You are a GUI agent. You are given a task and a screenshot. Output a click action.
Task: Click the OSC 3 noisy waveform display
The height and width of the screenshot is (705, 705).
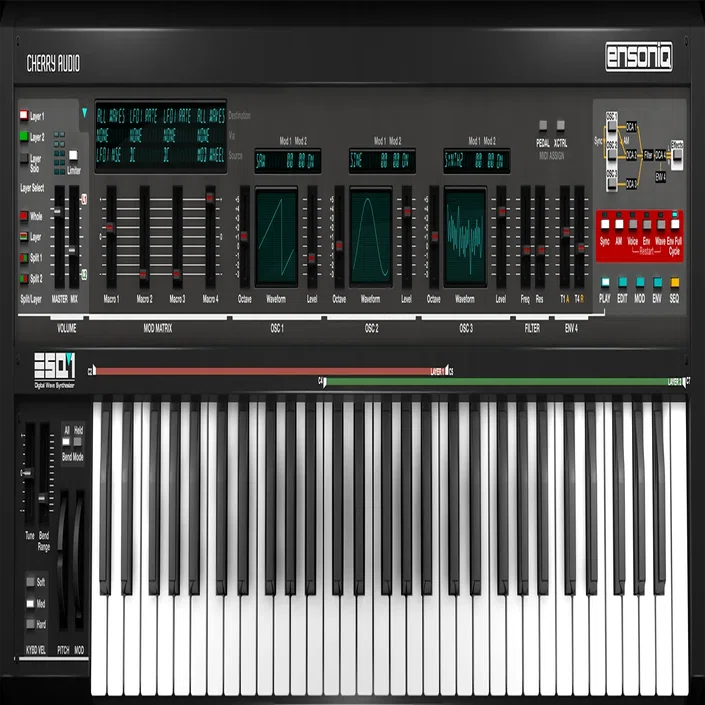[465, 236]
